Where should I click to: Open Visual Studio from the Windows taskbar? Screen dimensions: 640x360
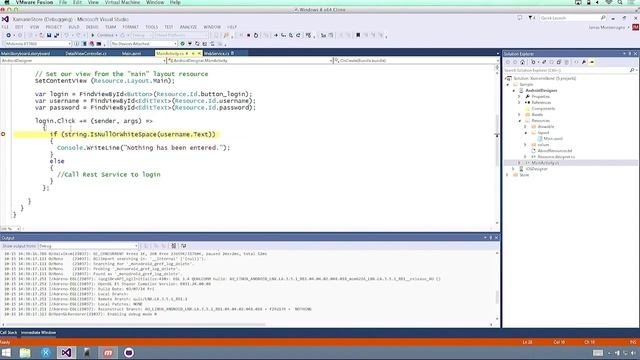point(66,353)
